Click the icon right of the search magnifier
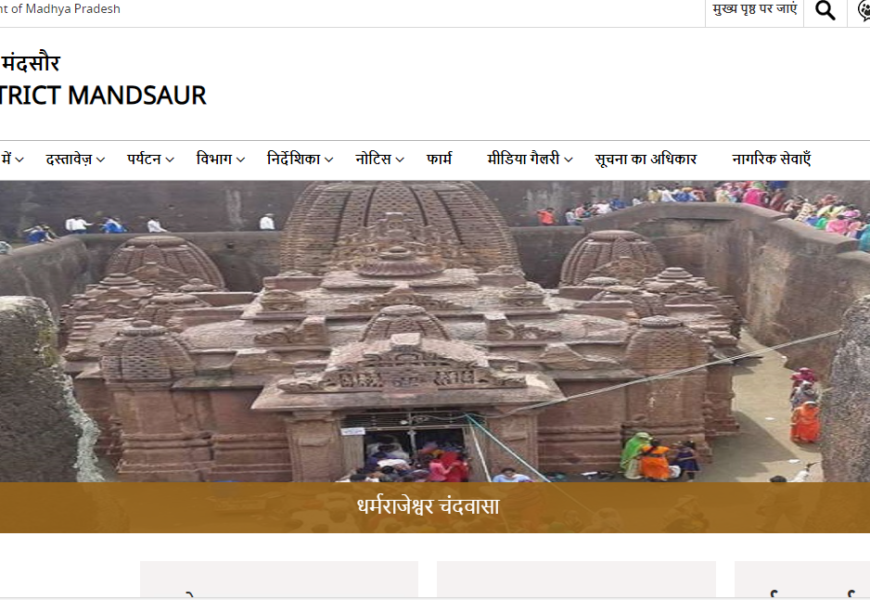This screenshot has width=870, height=600. point(863,11)
